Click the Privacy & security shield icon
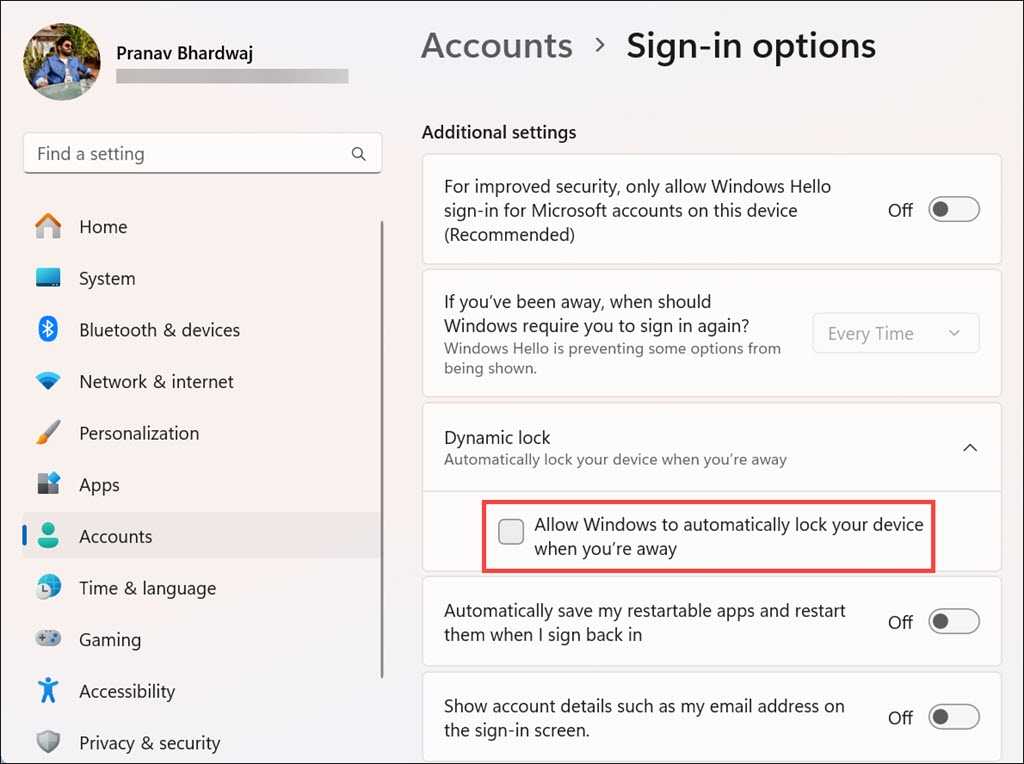Viewport: 1024px width, 764px height. pos(48,742)
